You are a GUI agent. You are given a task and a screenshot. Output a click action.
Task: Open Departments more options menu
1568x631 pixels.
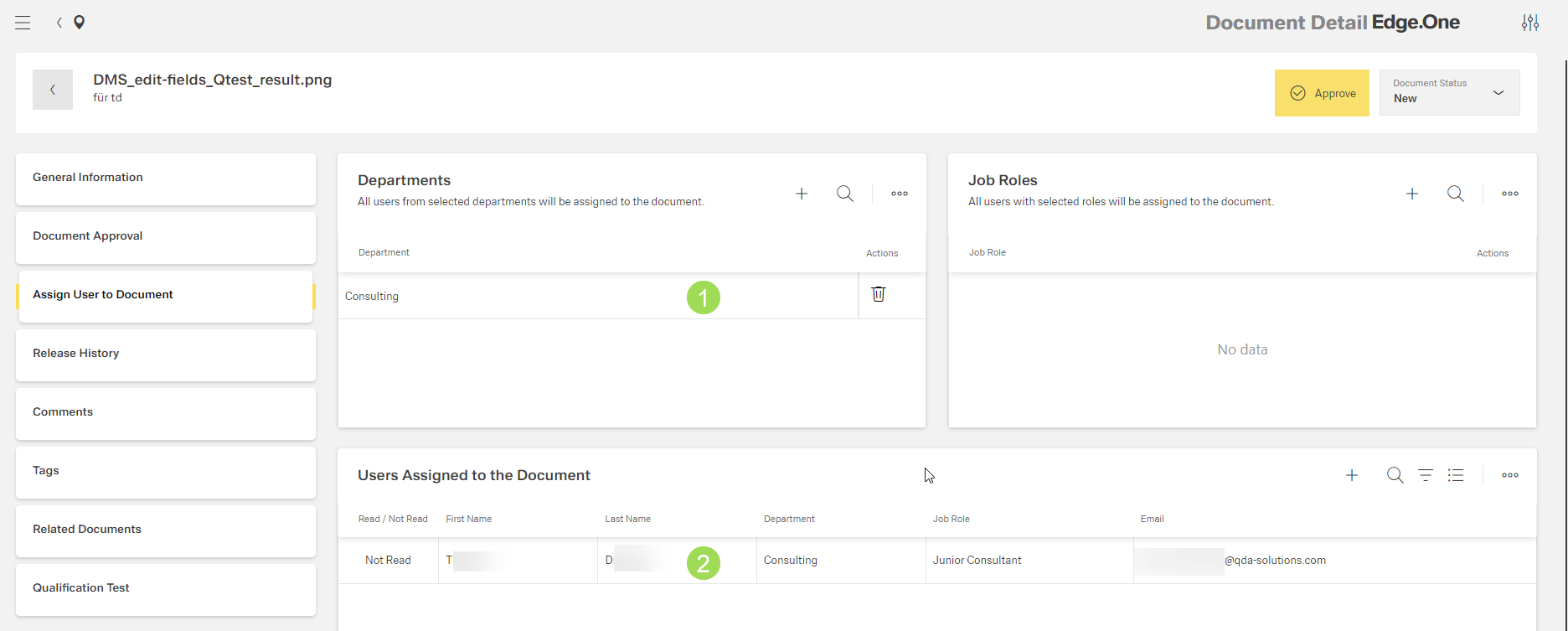900,194
